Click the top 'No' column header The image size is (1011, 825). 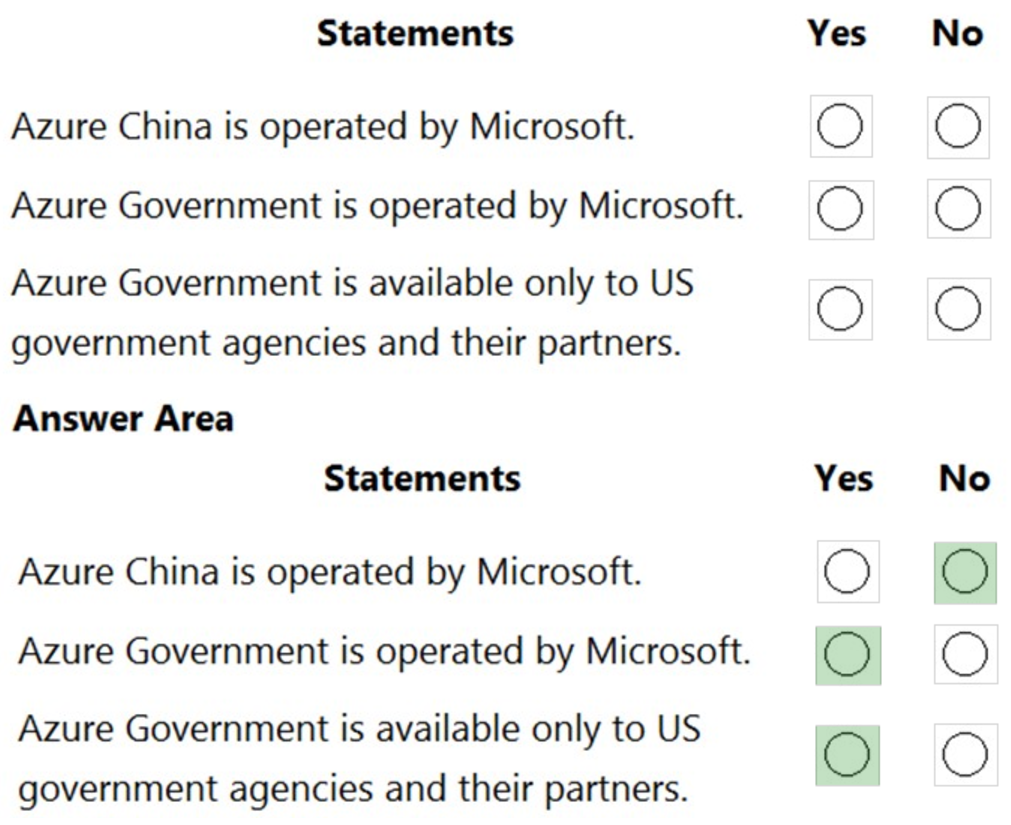[x=958, y=33]
